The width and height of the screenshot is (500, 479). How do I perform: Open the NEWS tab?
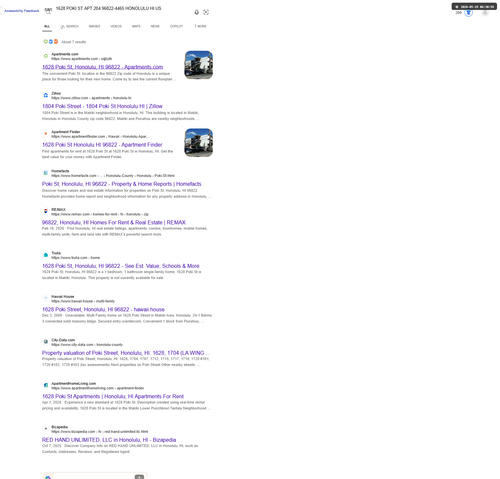[155, 26]
